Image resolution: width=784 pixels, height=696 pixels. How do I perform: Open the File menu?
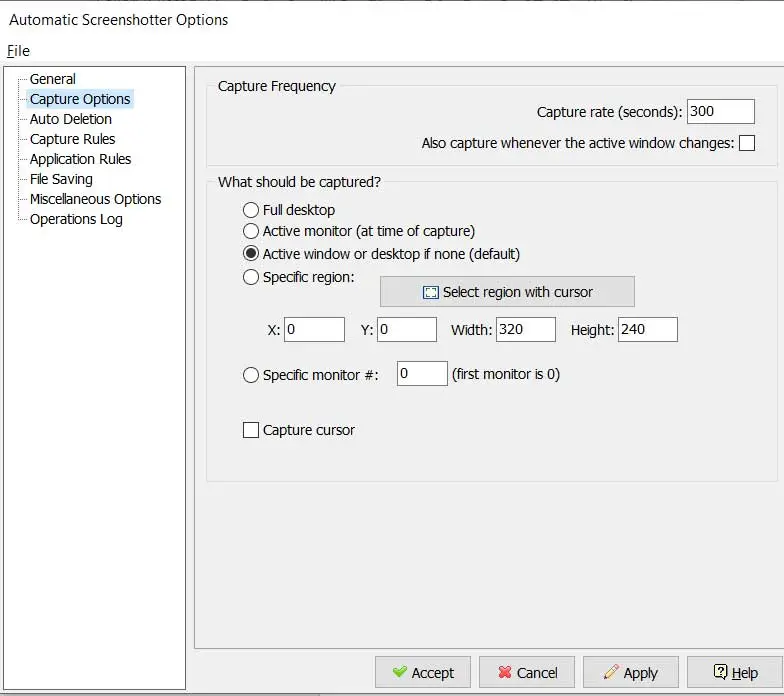(x=18, y=50)
